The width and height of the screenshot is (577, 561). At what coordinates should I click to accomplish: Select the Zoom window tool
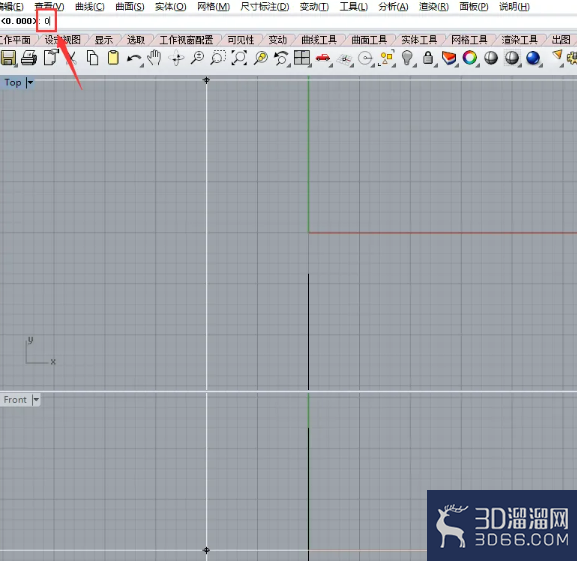(218, 58)
